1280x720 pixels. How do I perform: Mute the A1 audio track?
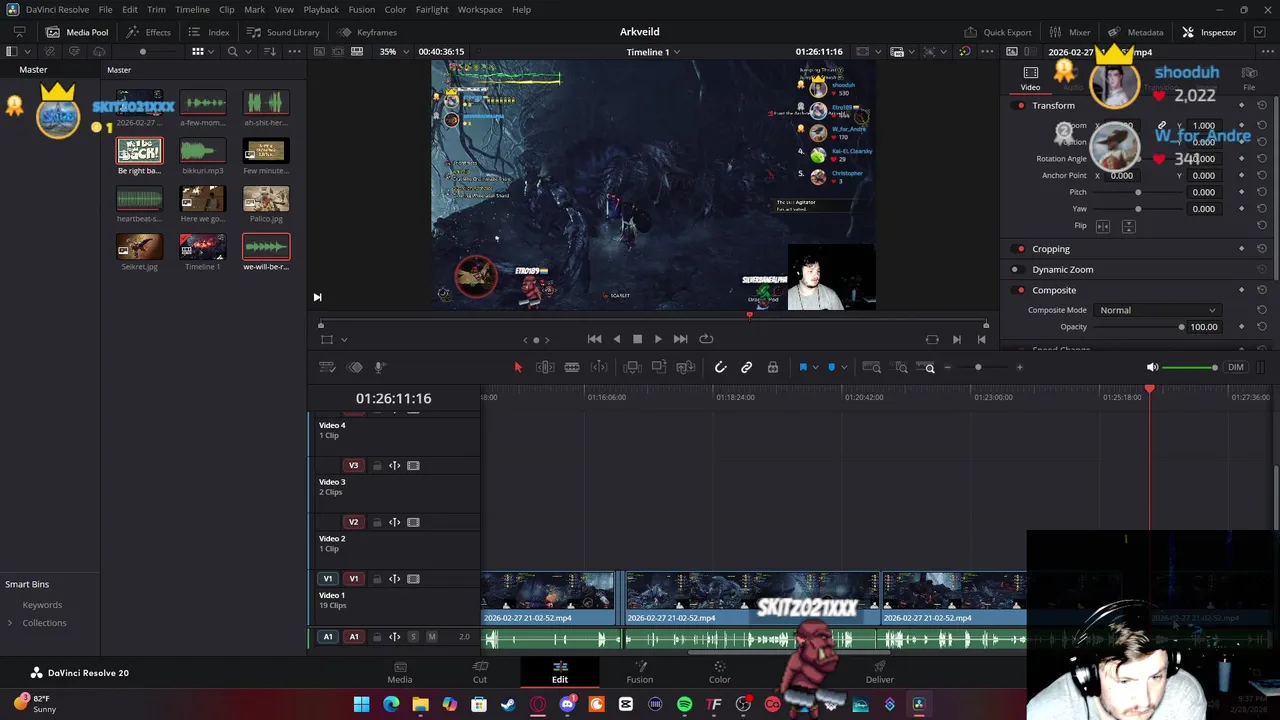point(432,637)
